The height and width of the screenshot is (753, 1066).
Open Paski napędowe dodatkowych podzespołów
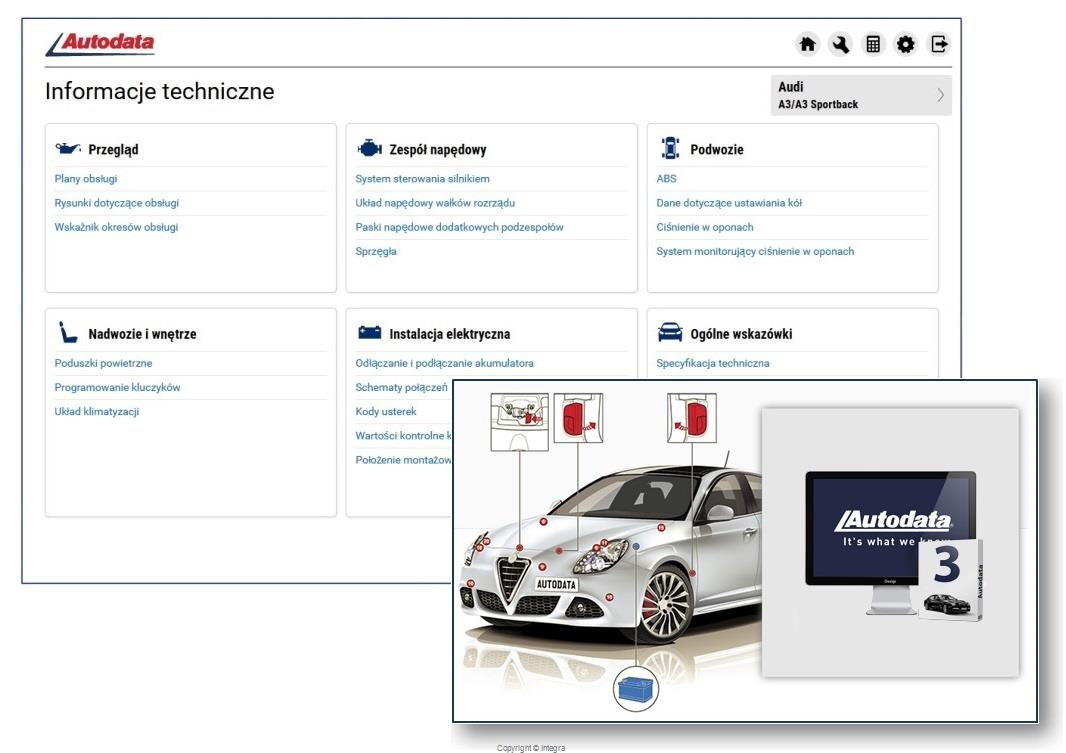(x=460, y=227)
